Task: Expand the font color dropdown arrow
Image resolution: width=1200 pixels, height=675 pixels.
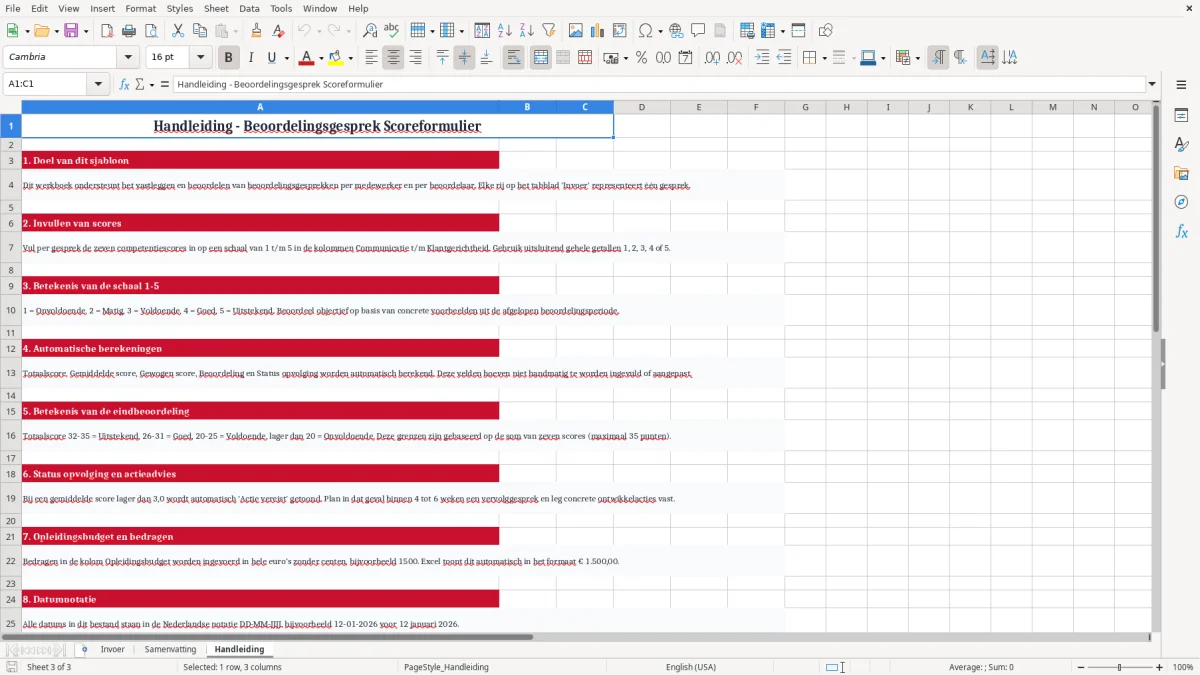Action: point(321,58)
